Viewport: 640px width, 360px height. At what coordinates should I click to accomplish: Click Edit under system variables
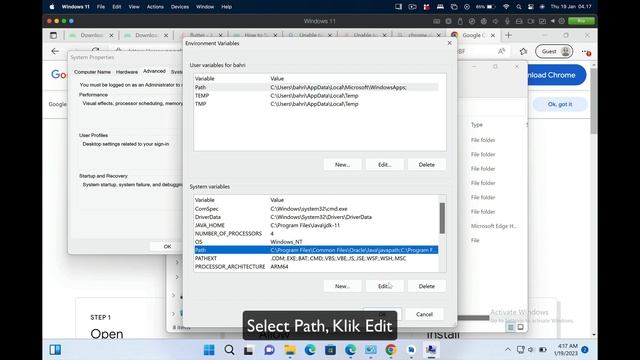click(x=384, y=286)
